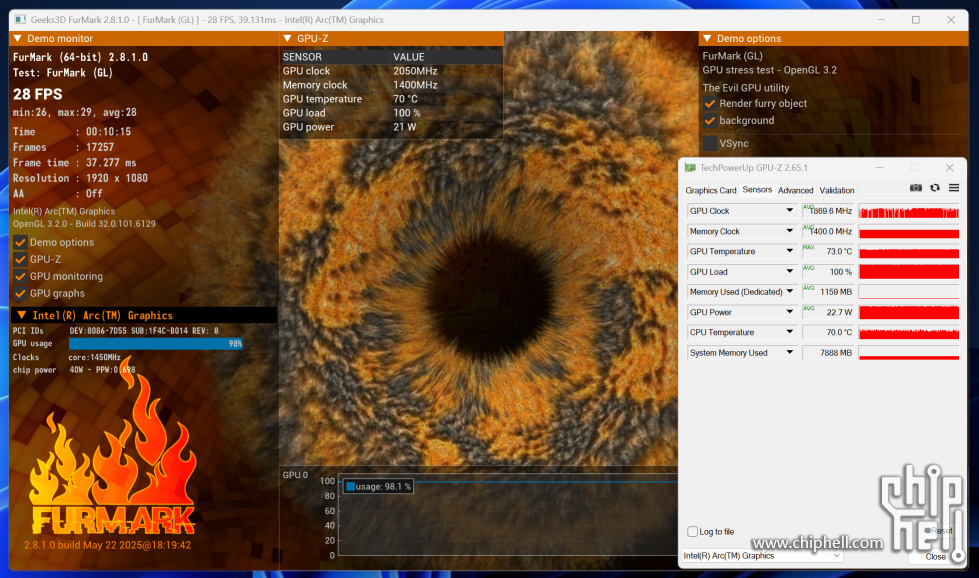Screen dimensions: 979x578
Task: Refresh GPU-Z sensors with the refresh icon
Action: coord(935,188)
